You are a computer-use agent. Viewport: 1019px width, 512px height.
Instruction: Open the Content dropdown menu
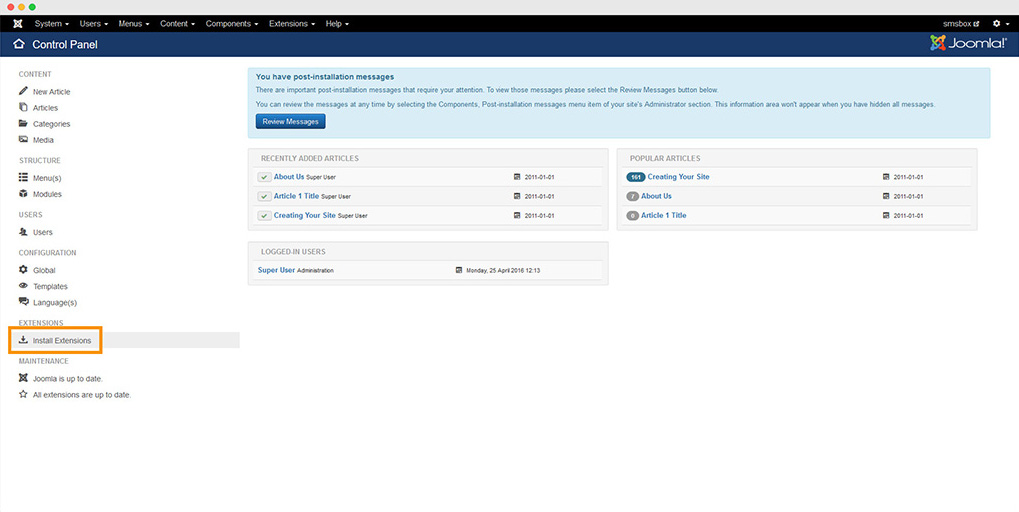(x=177, y=23)
